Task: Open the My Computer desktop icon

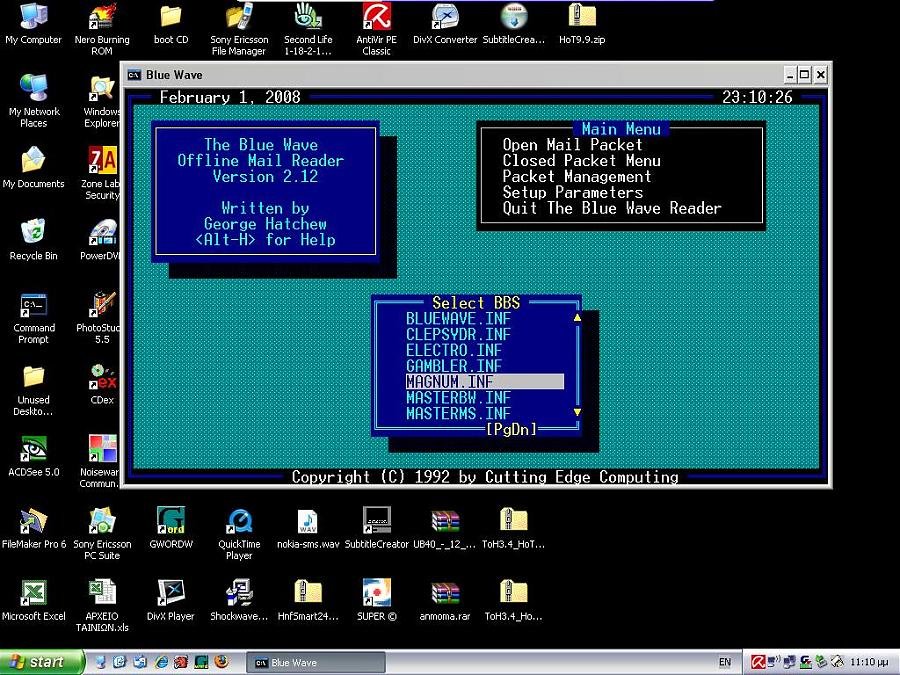Action: pyautogui.click(x=33, y=23)
